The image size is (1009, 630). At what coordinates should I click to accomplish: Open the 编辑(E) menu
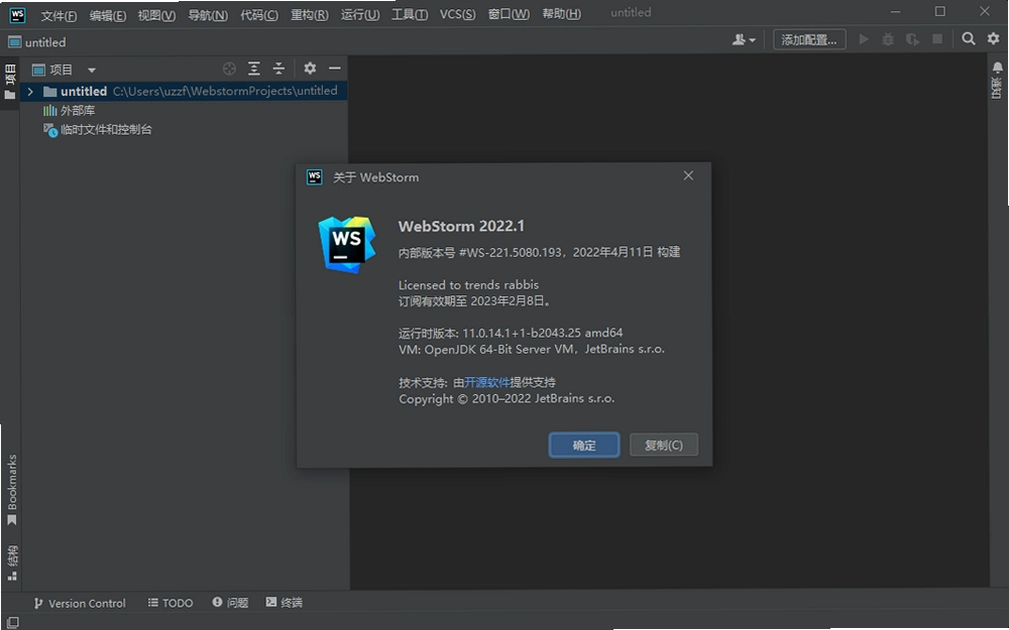[x=107, y=15]
